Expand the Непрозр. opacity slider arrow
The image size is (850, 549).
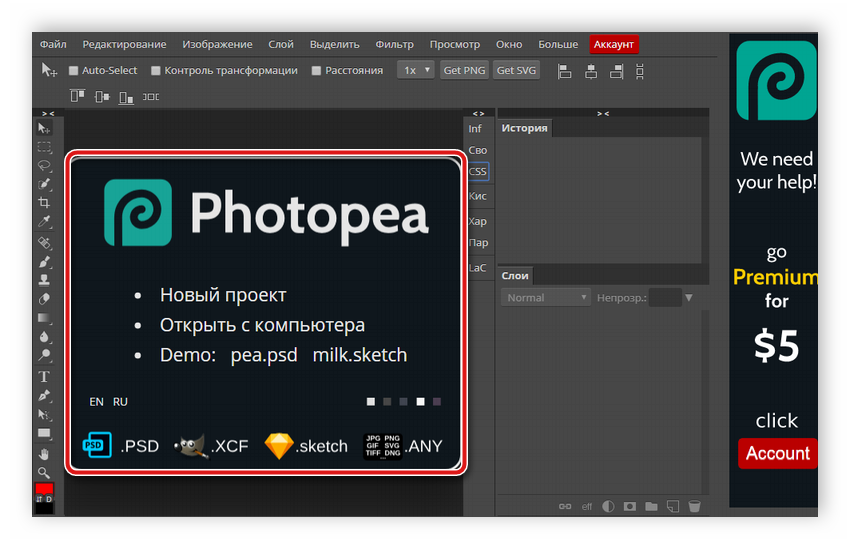coord(689,298)
